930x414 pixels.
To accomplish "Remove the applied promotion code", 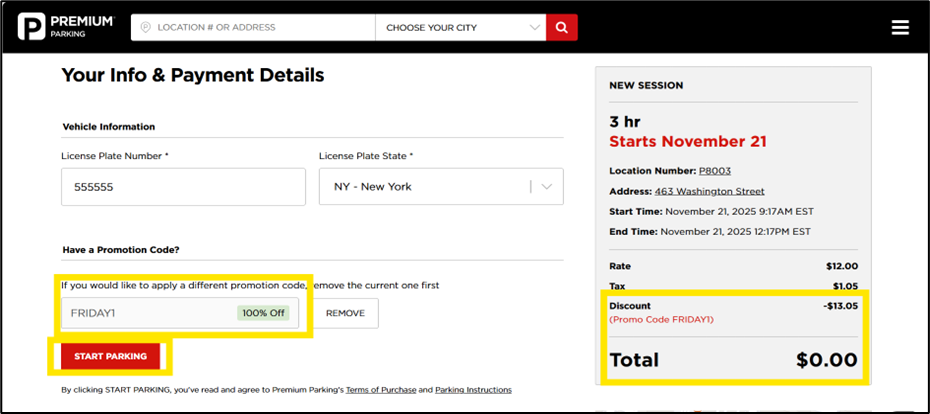I will pos(345,313).
